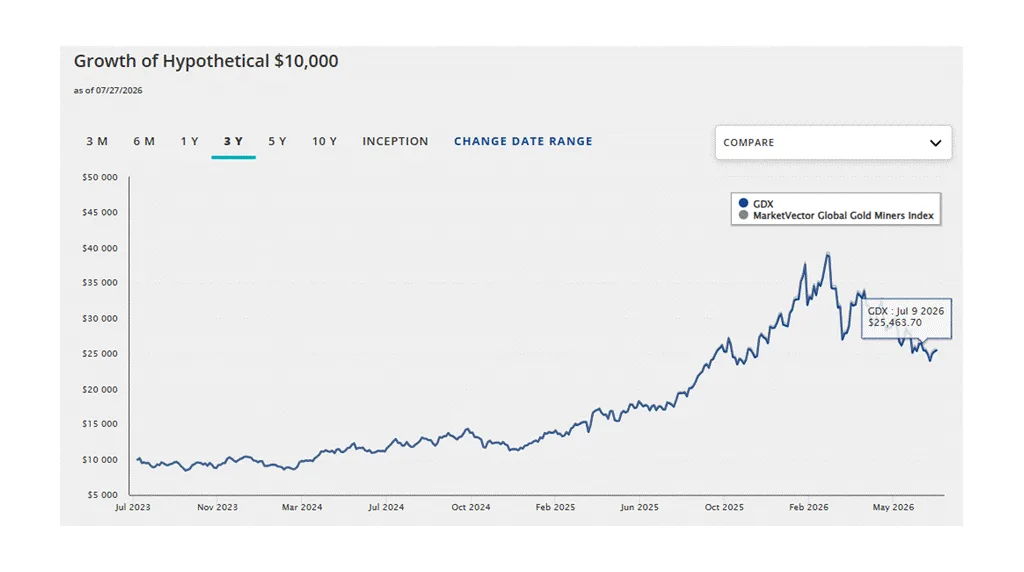Click the final endpoint of the GDX line
The image size is (1024, 572).
(x=936, y=351)
